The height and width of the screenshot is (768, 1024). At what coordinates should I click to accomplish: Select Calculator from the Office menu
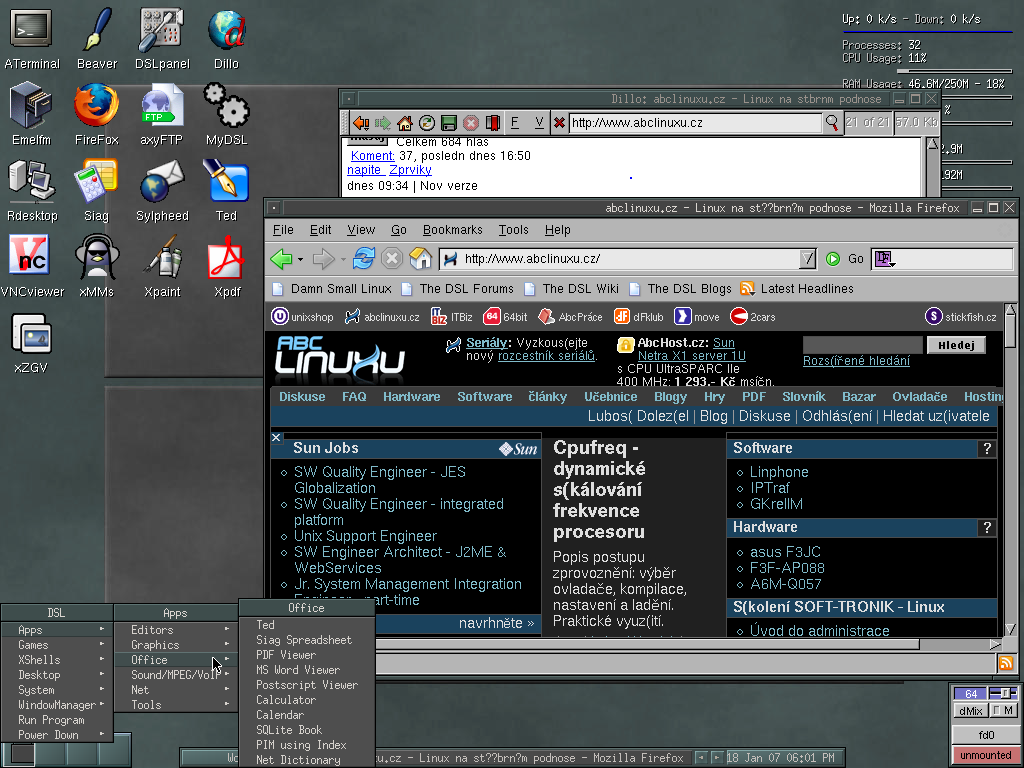tap(307, 700)
